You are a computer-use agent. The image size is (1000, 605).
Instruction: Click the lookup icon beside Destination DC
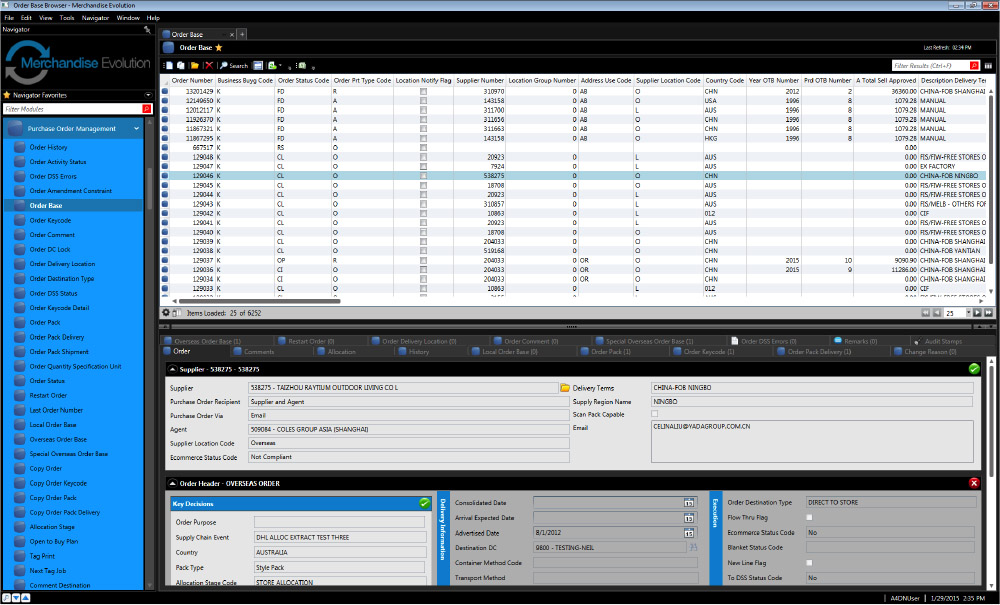pyautogui.click(x=693, y=548)
